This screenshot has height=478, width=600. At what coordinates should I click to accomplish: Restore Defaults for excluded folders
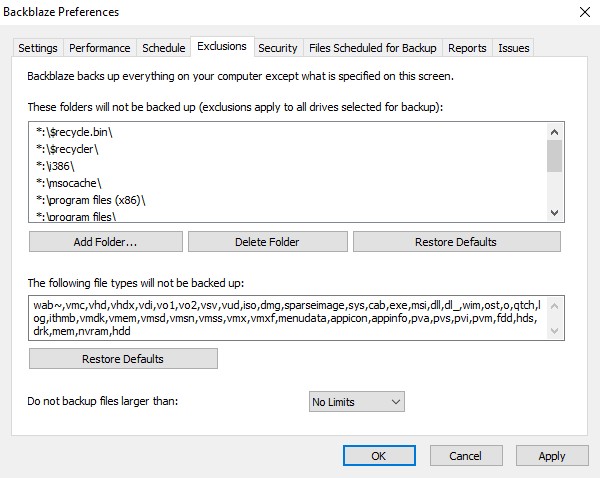[x=457, y=242]
